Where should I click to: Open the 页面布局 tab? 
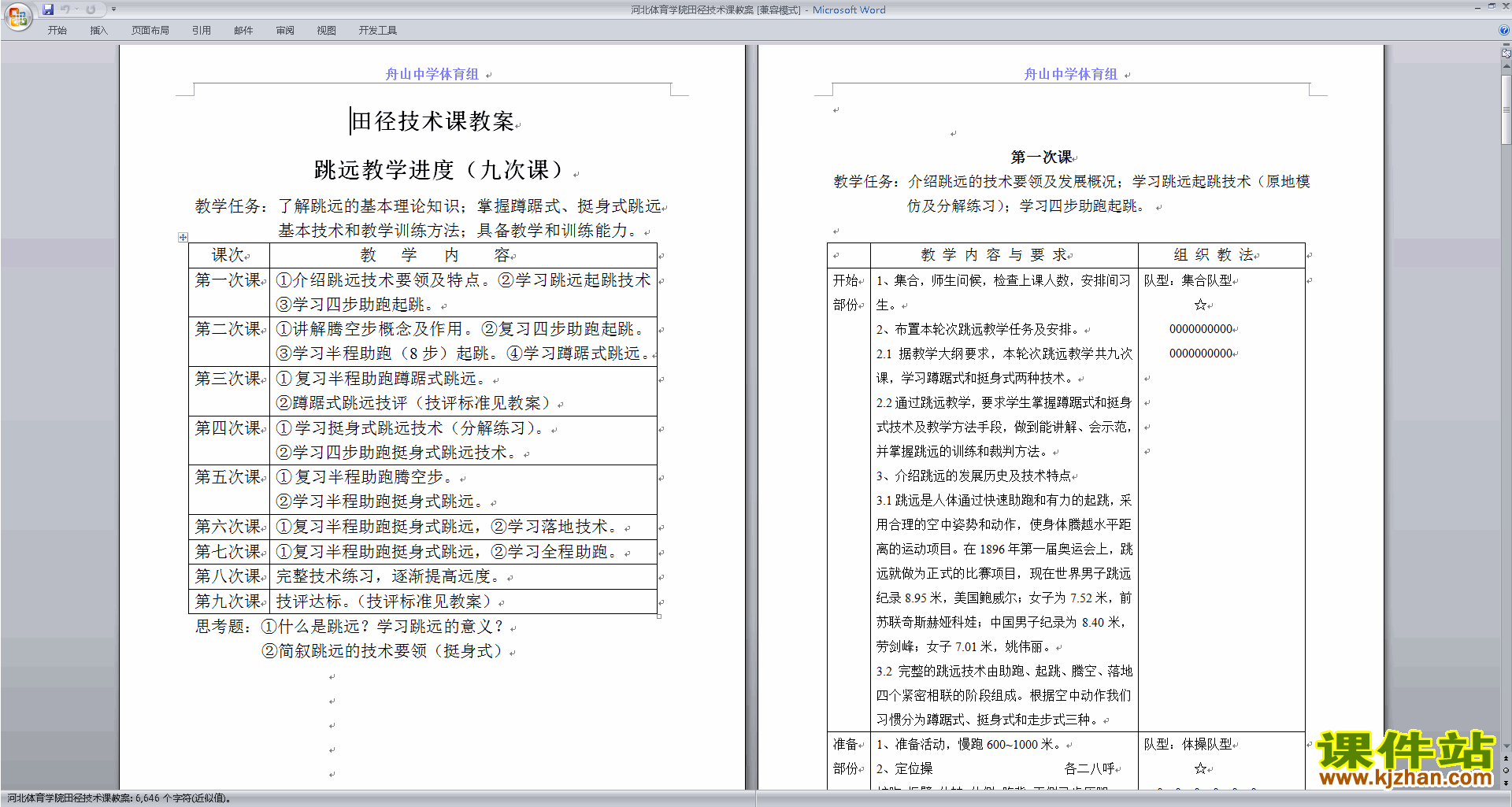coord(150,30)
